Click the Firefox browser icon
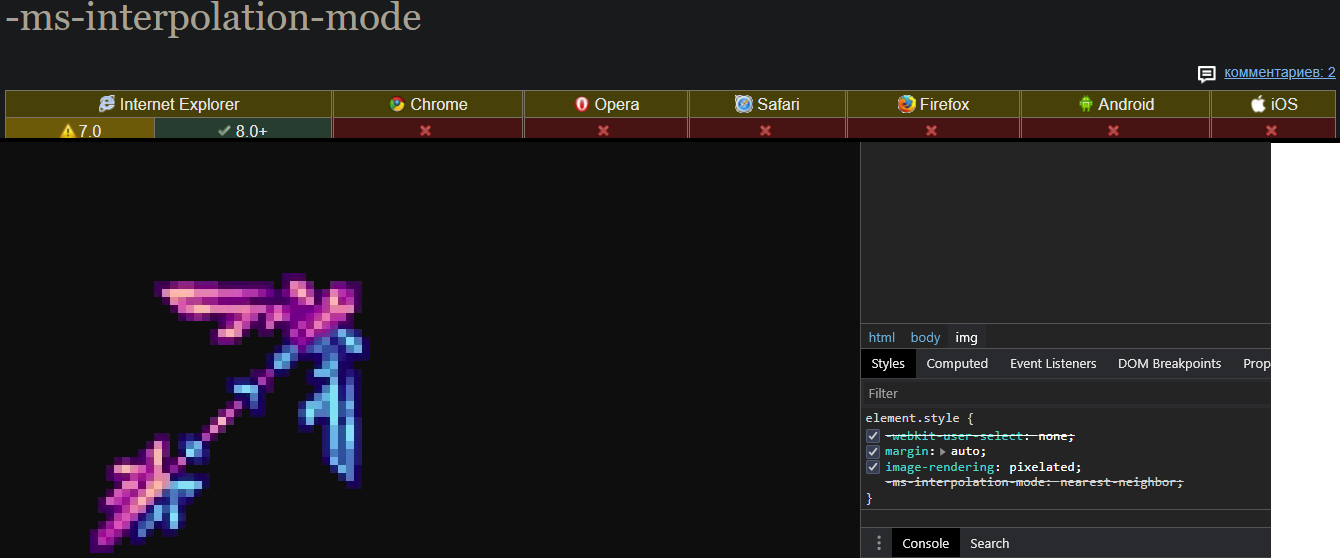Screen dimensions: 1340x558 click(906, 104)
